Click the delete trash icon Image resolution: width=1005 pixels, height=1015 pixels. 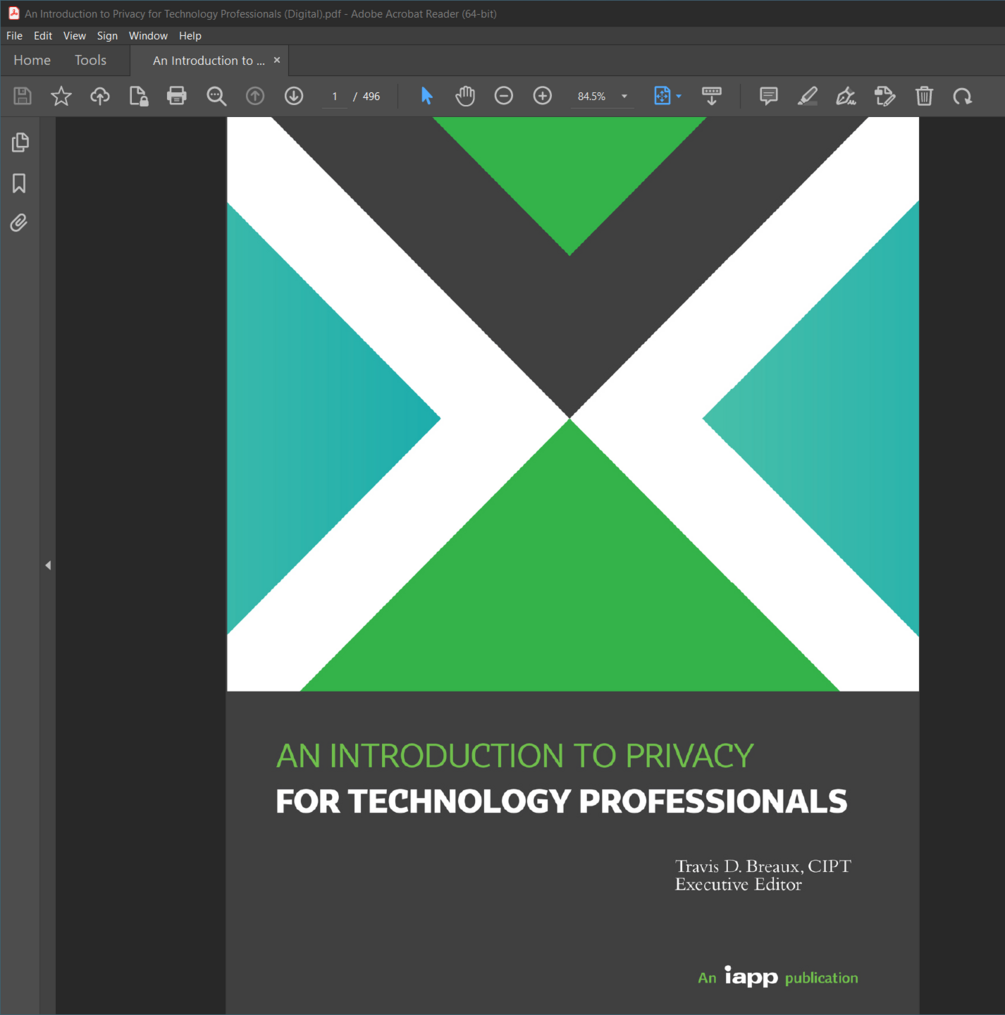tap(924, 96)
